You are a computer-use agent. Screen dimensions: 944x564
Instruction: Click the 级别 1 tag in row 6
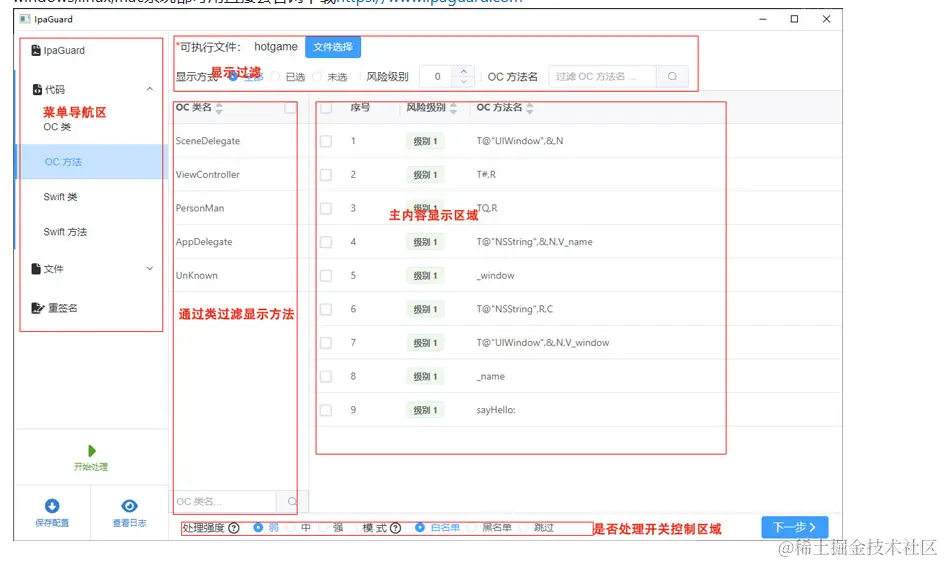(x=425, y=309)
